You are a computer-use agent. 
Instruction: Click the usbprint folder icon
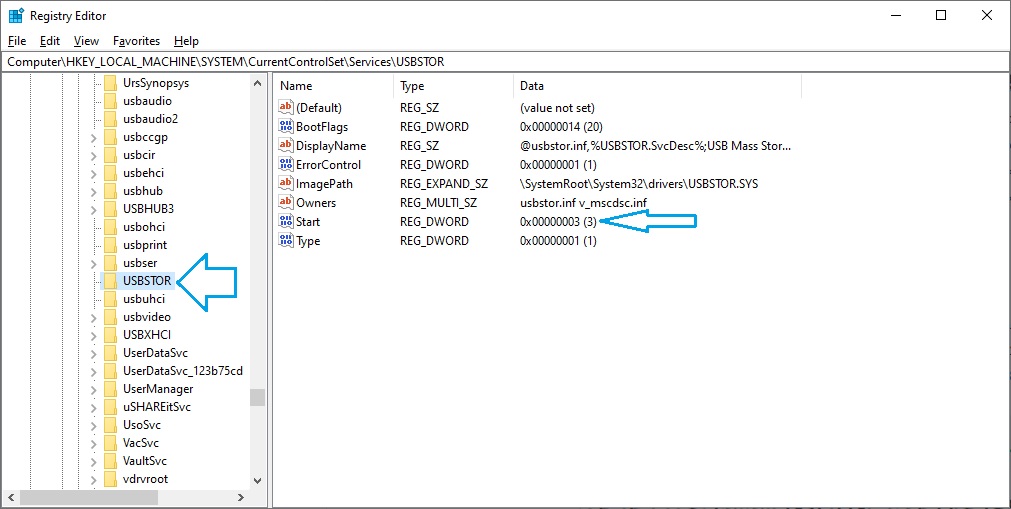110,245
